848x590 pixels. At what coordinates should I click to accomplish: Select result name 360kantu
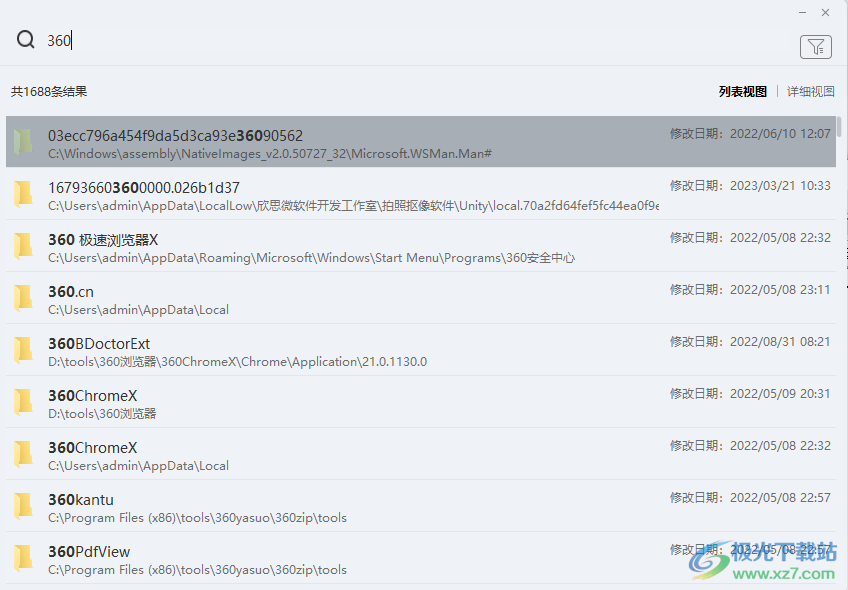coord(81,499)
